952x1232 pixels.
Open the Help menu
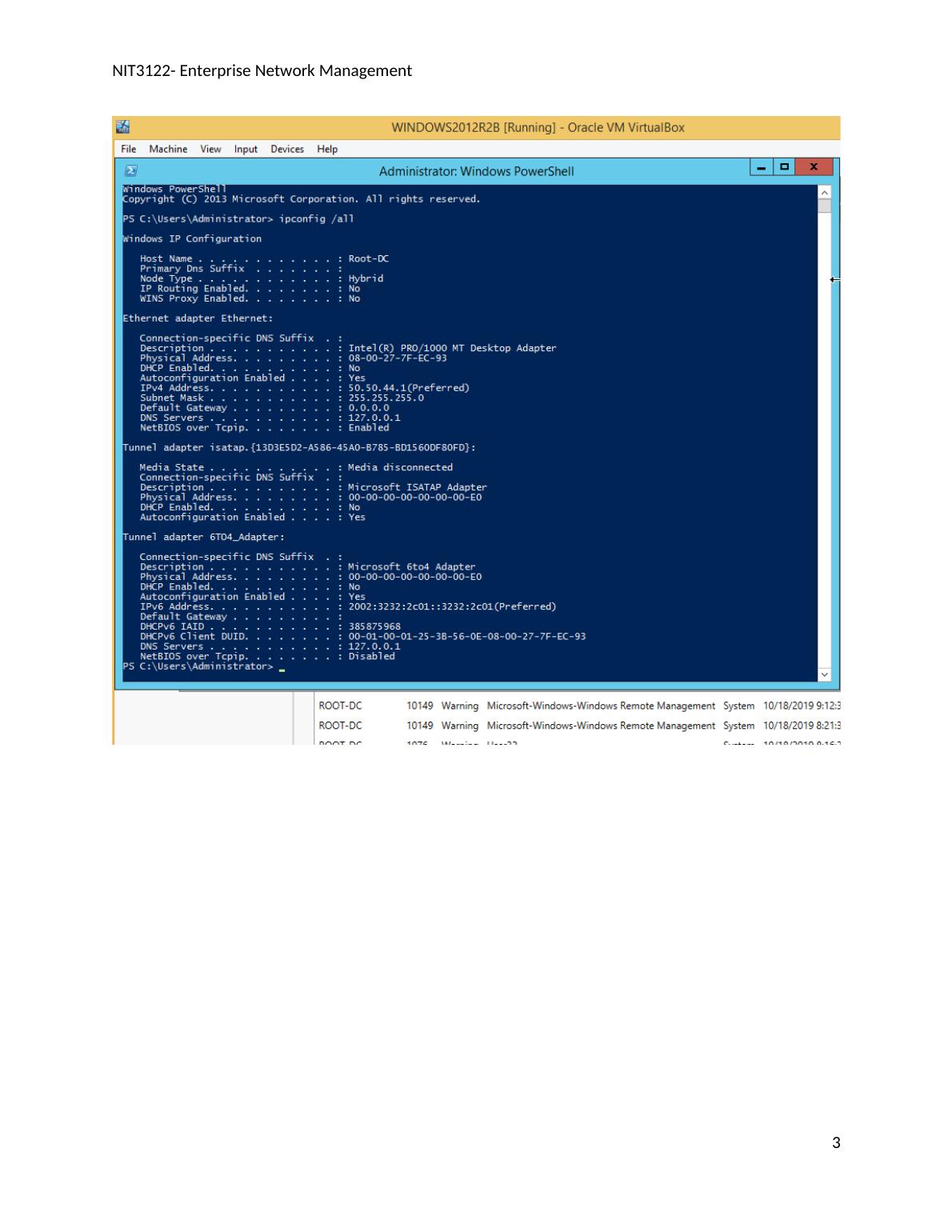327,149
